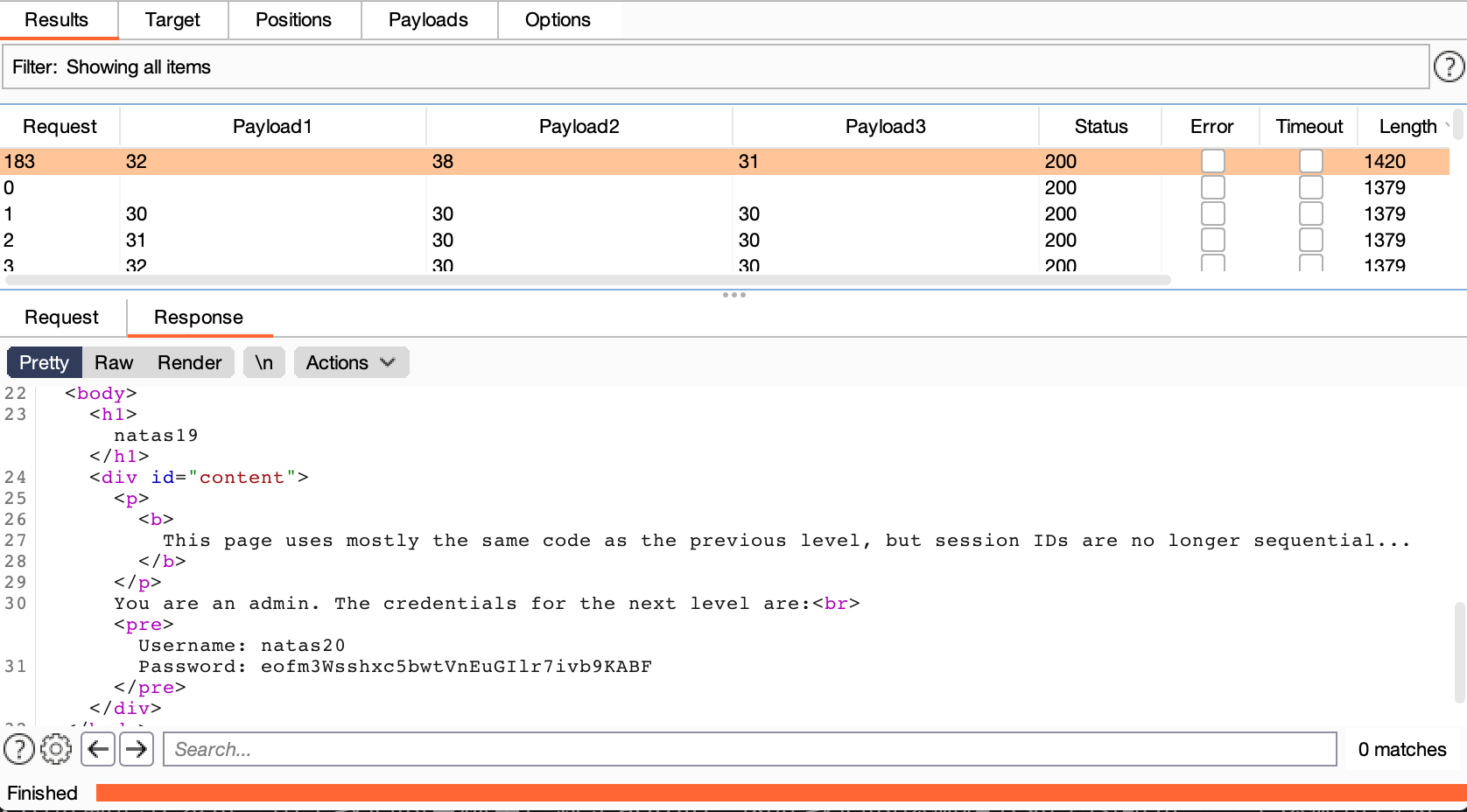Select the Raw view button
This screenshot has width=1467, height=812.
[x=114, y=362]
